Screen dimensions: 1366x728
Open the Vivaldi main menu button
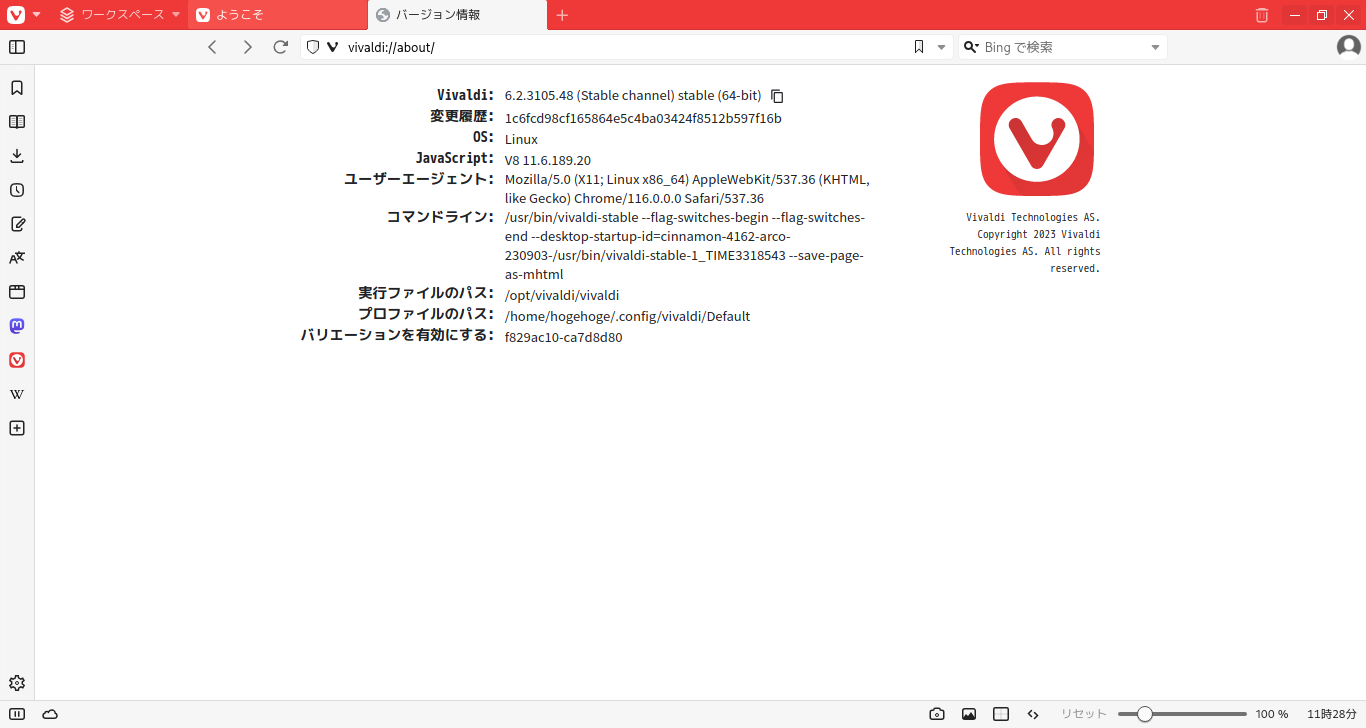pyautogui.click(x=17, y=15)
